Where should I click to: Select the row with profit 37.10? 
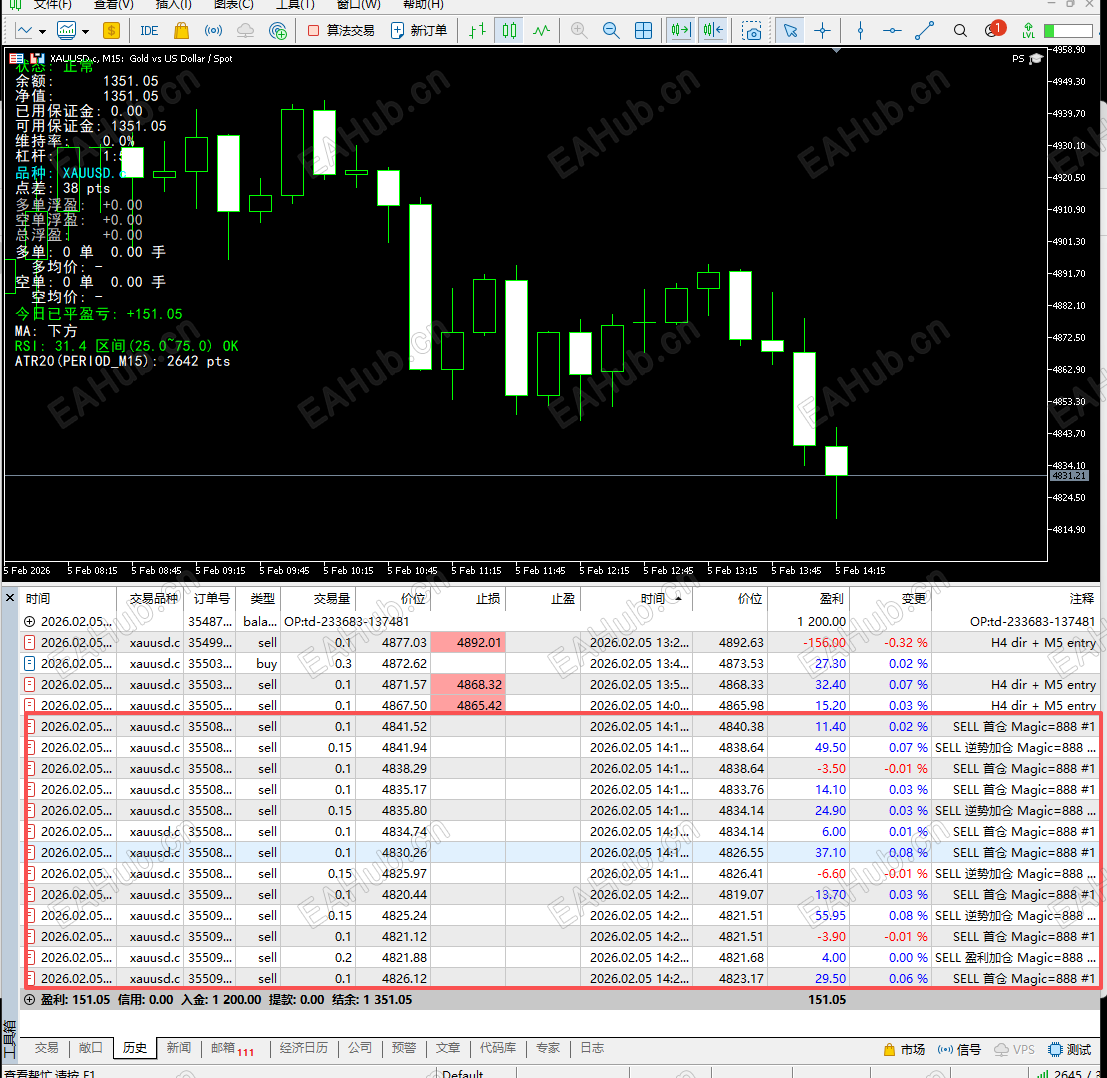[x=561, y=853]
